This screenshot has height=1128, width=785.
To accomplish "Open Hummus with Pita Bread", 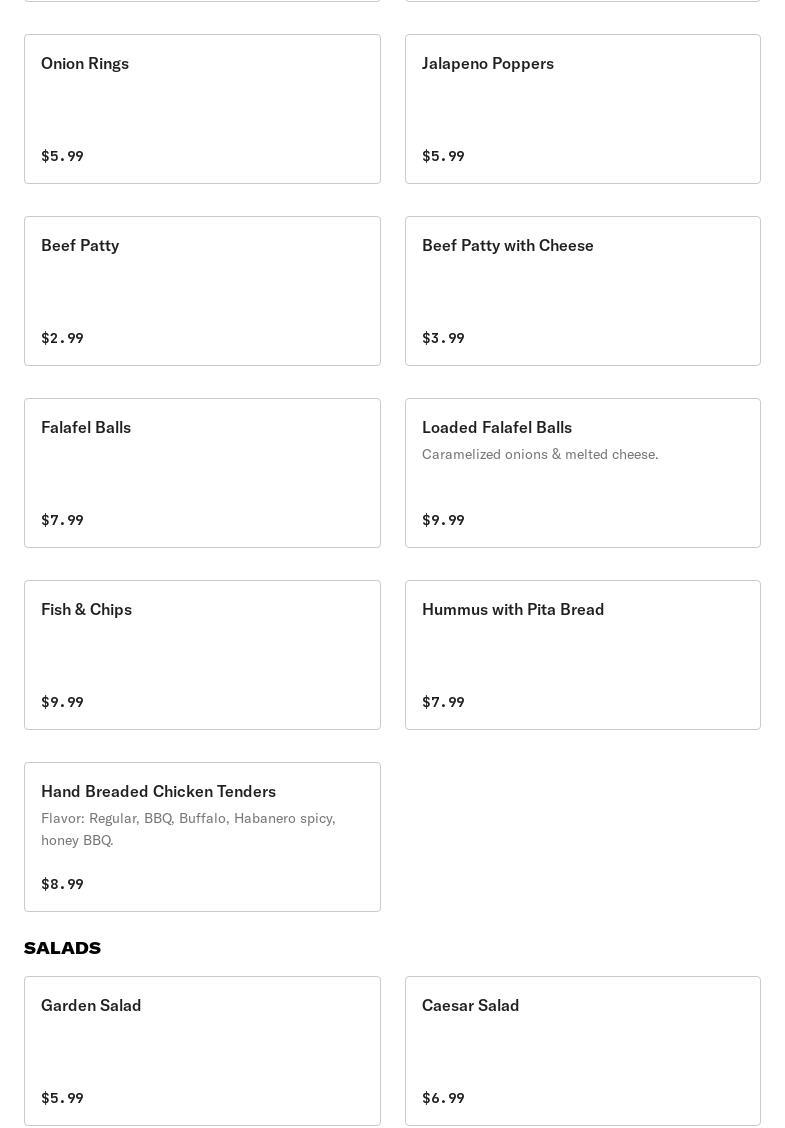I will click(582, 655).
